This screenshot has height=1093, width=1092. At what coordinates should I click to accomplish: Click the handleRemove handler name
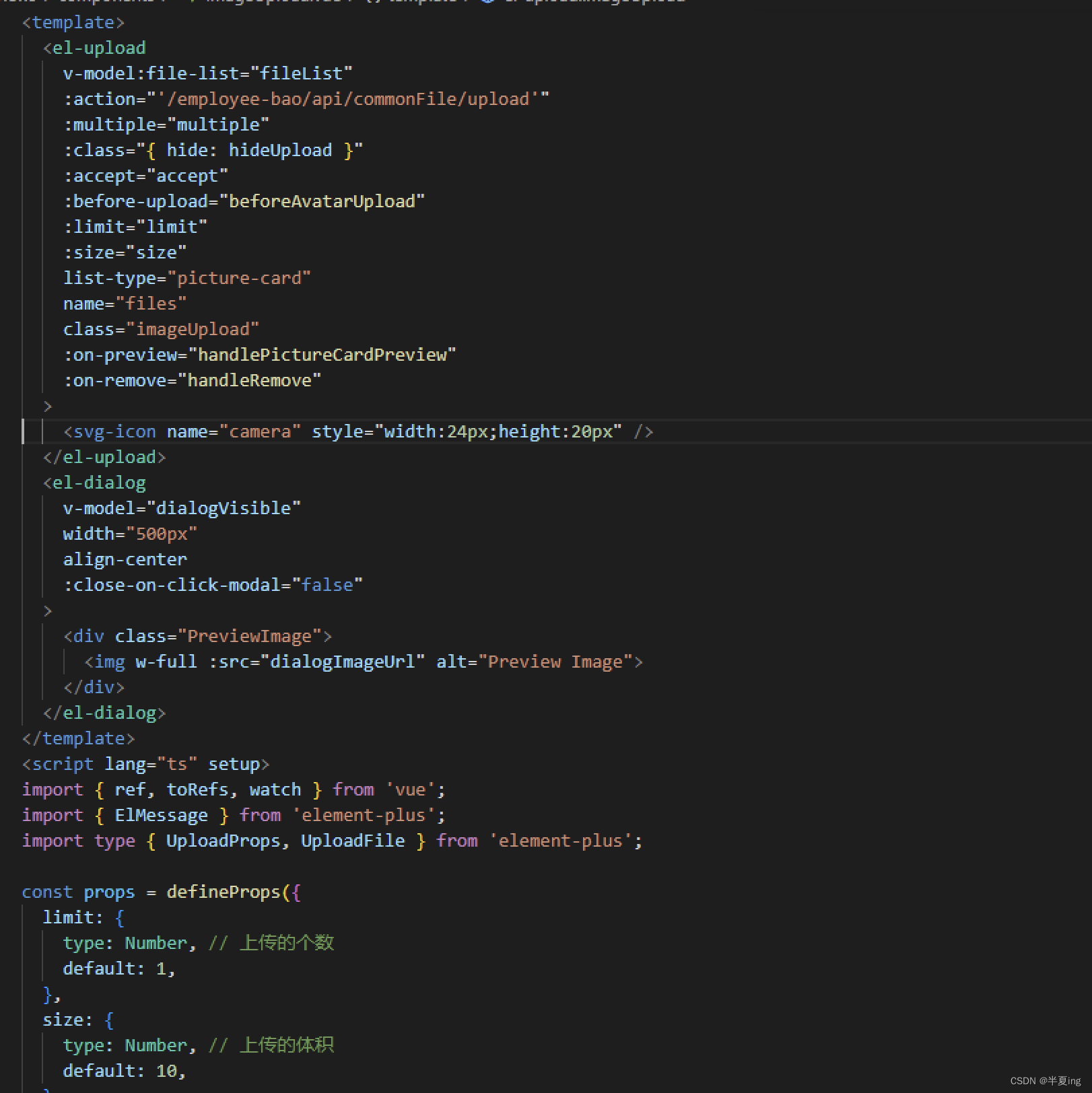pos(250,380)
